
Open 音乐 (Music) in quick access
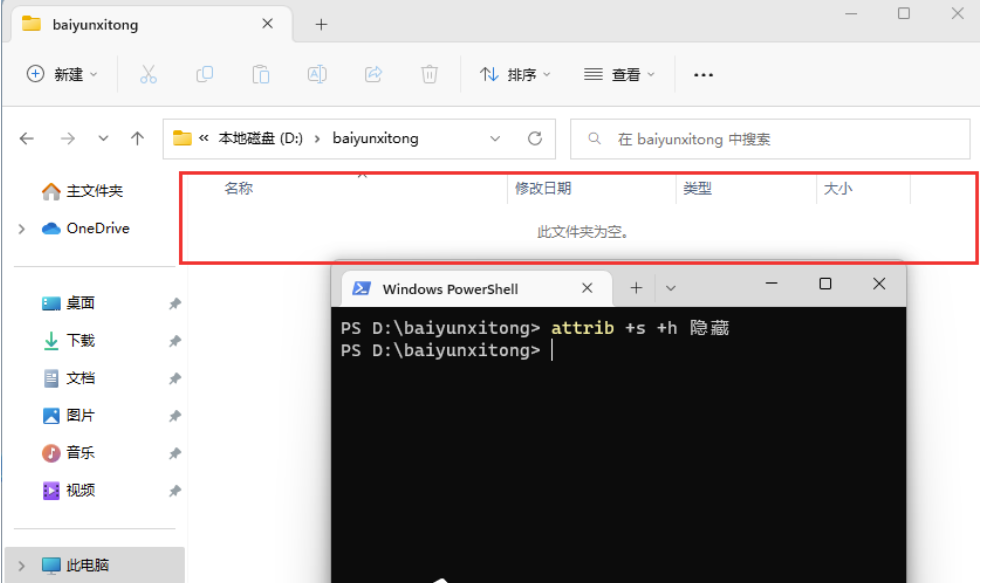click(x=68, y=453)
